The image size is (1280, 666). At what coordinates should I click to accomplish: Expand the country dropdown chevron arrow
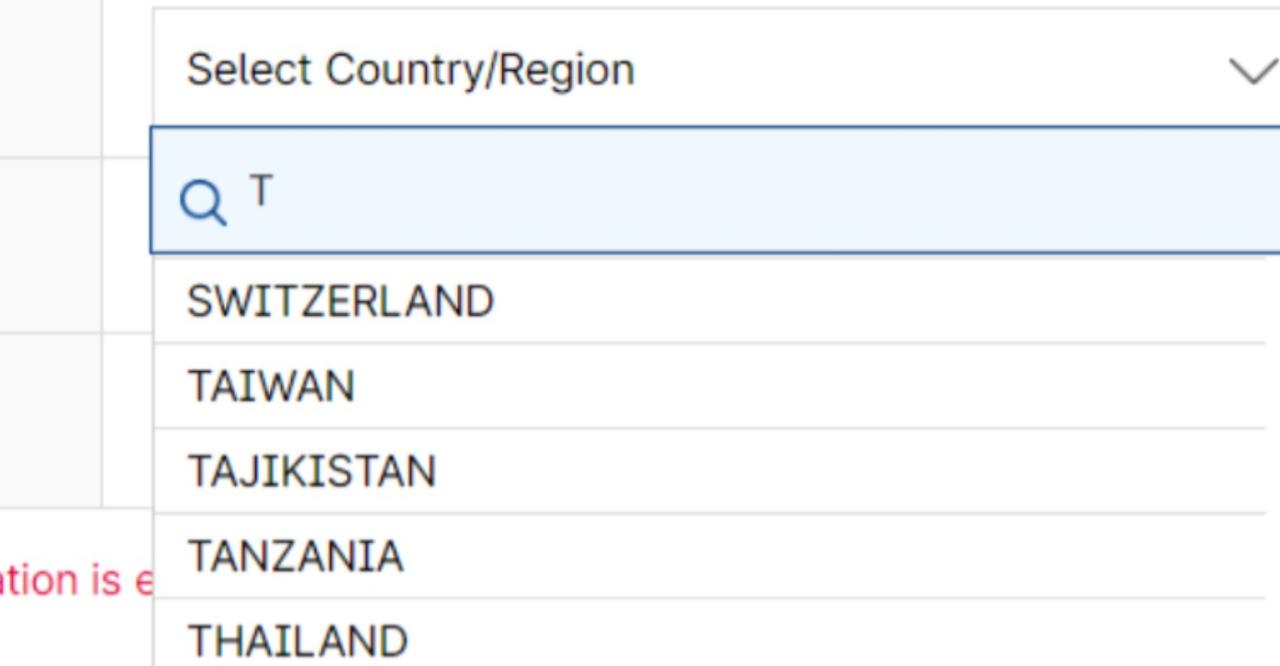(x=1252, y=71)
